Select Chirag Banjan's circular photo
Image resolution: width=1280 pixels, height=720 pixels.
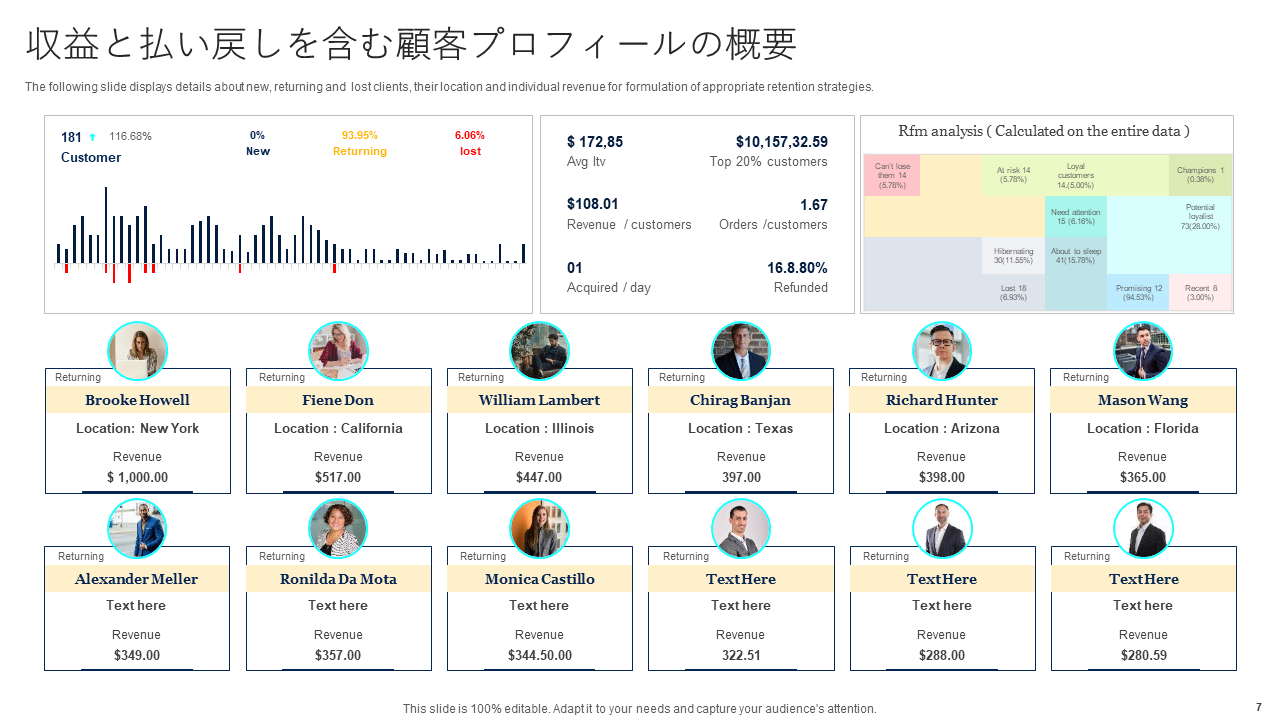tap(740, 351)
